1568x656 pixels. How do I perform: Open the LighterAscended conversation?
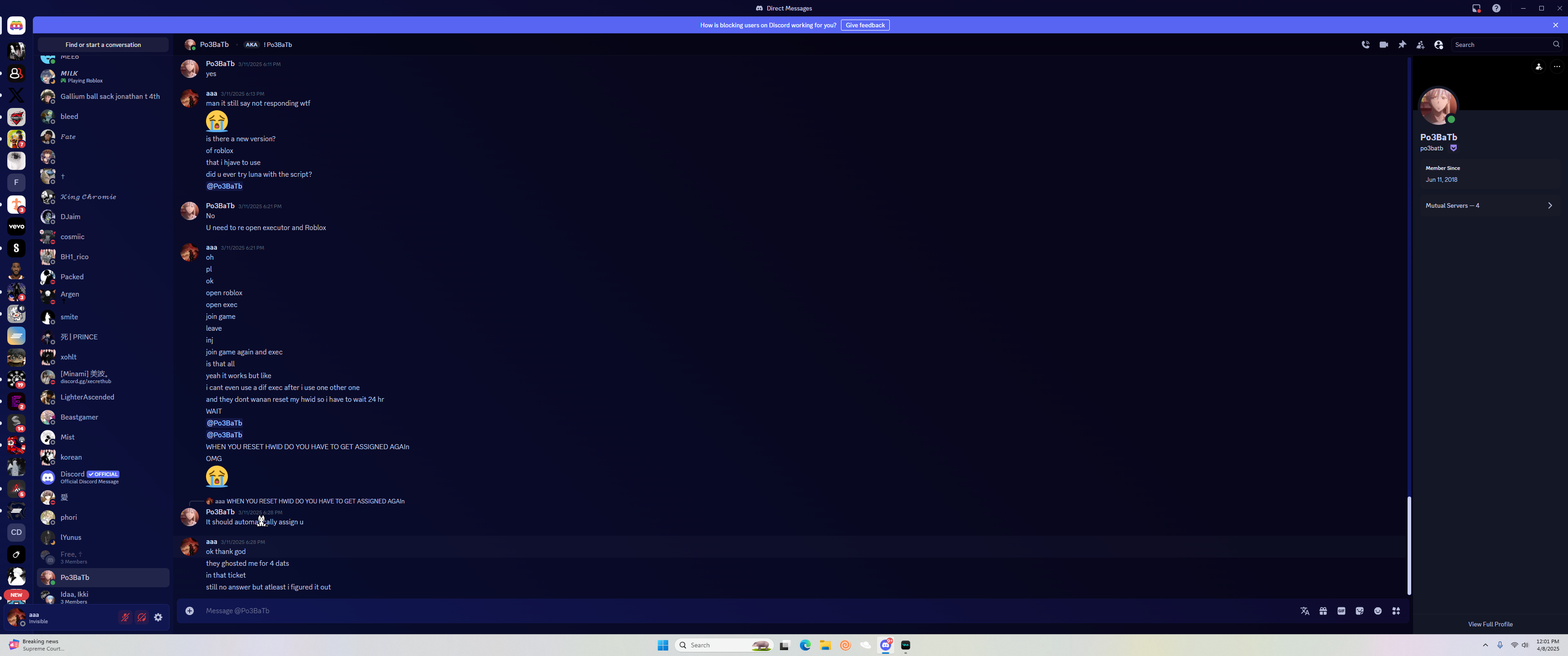coord(87,397)
